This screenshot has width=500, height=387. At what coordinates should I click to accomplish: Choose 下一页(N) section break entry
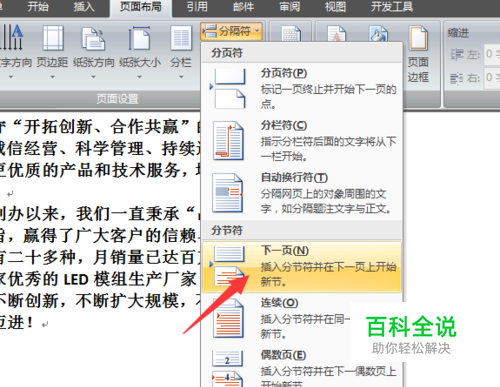pyautogui.click(x=302, y=267)
